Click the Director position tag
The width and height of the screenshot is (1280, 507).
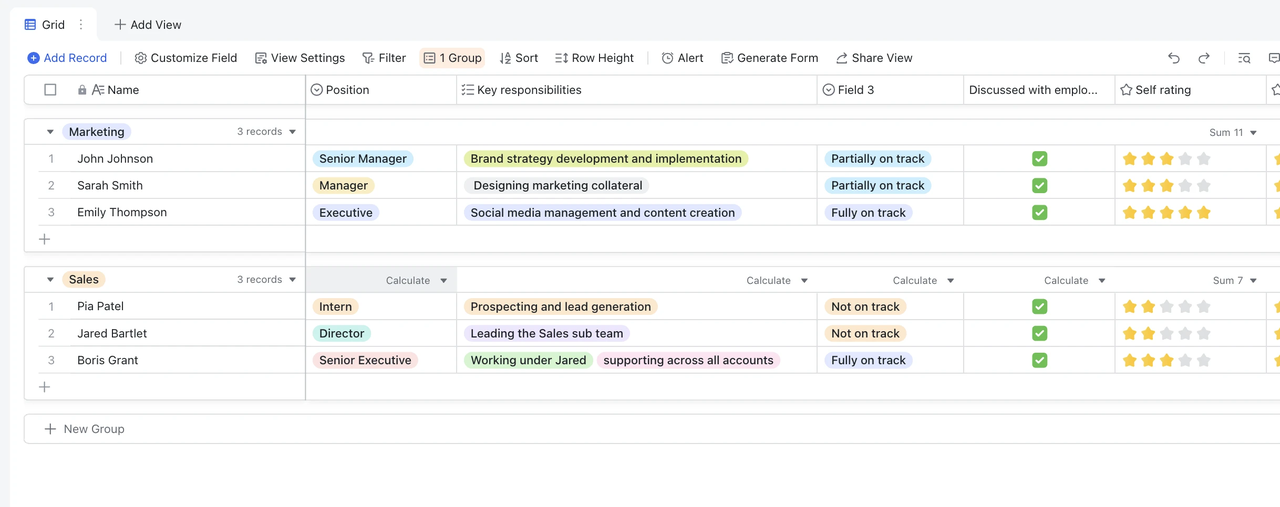click(342, 334)
